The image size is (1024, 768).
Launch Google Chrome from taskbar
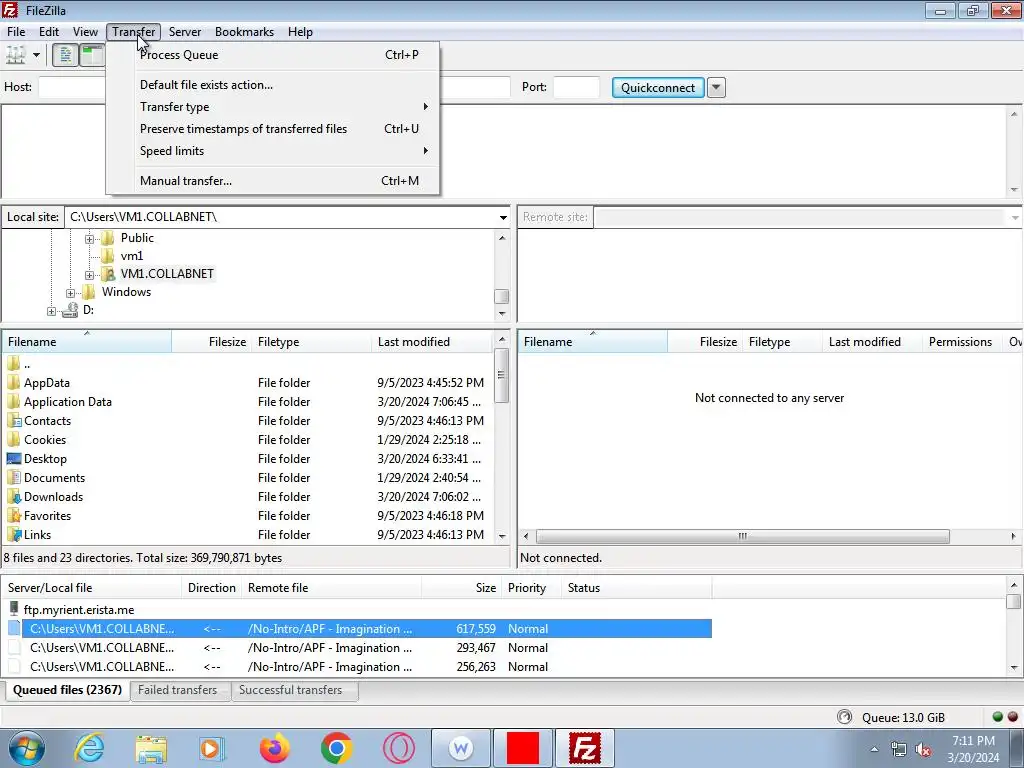point(336,748)
